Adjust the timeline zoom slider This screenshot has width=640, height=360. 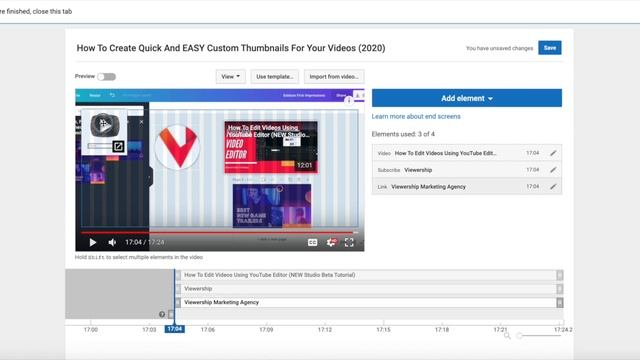(540, 336)
